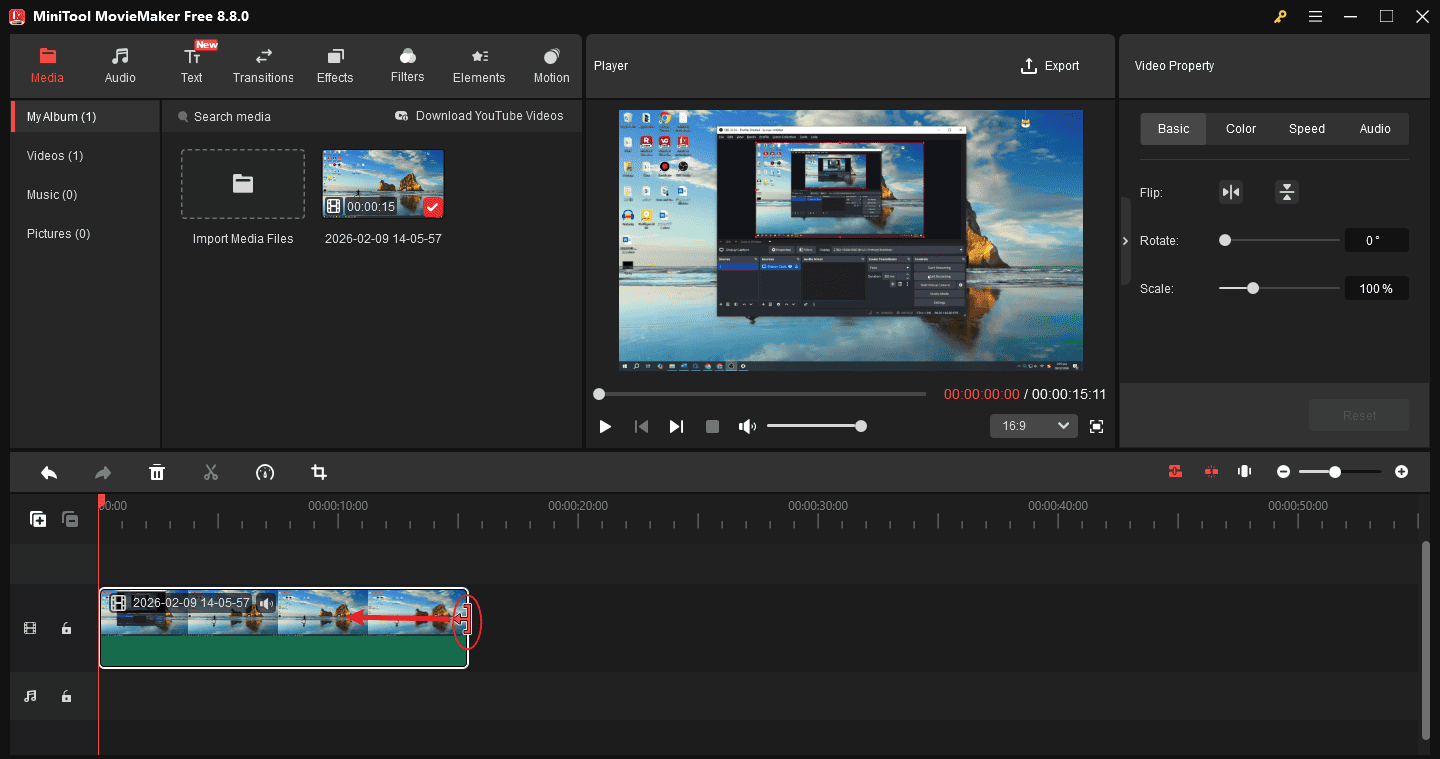The height and width of the screenshot is (759, 1440).
Task: Switch to the Text tab
Action: click(191, 66)
